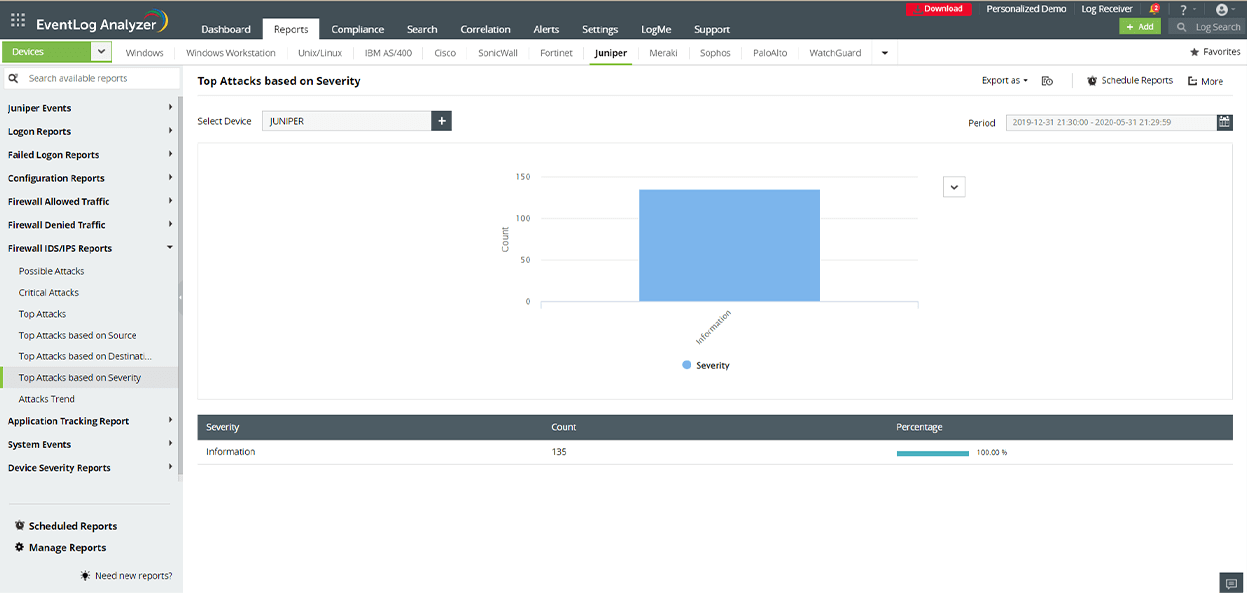Collapse Firewall IDS/IPS Reports section

(90, 248)
